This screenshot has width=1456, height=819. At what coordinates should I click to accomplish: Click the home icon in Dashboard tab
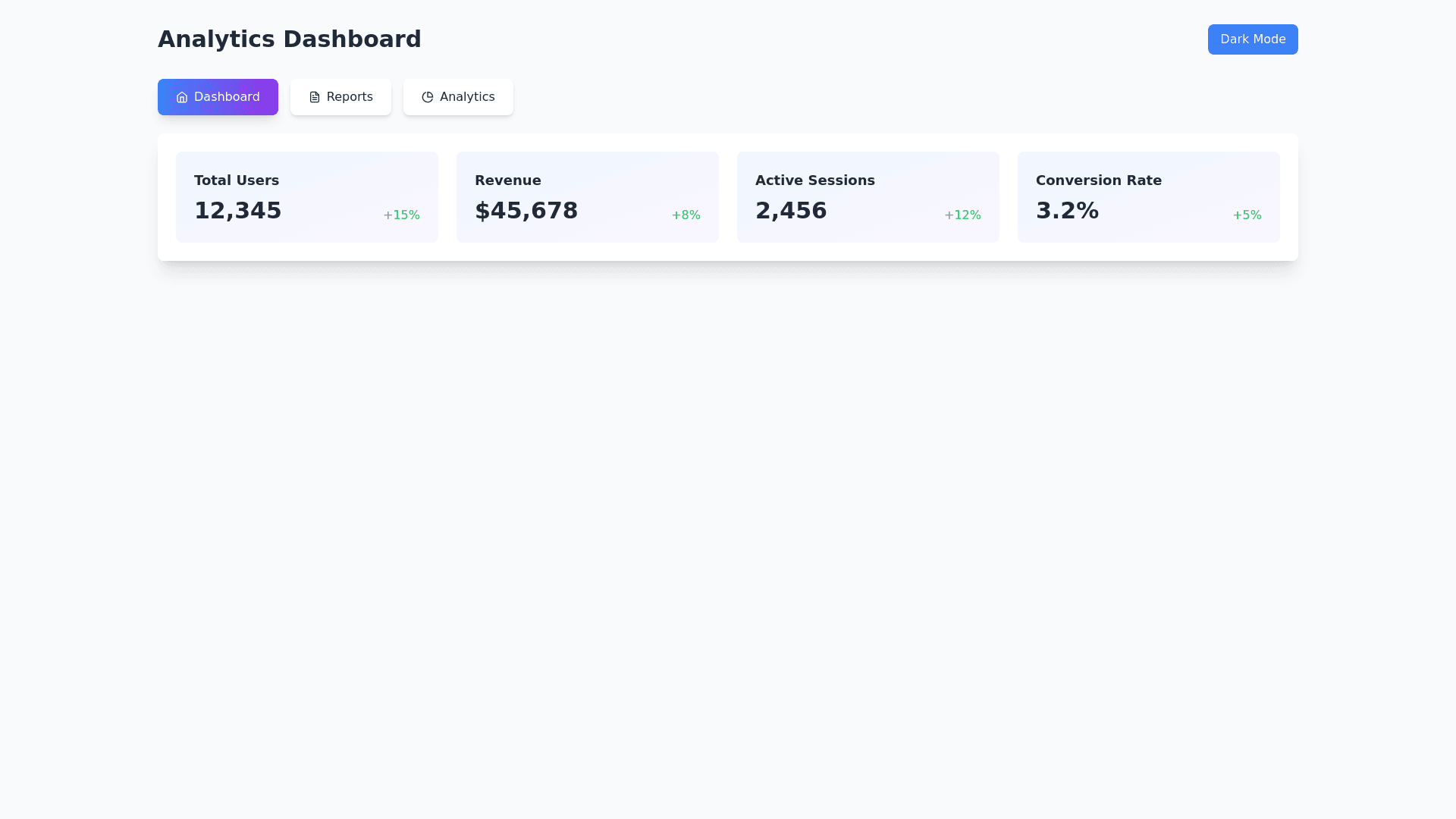(181, 97)
